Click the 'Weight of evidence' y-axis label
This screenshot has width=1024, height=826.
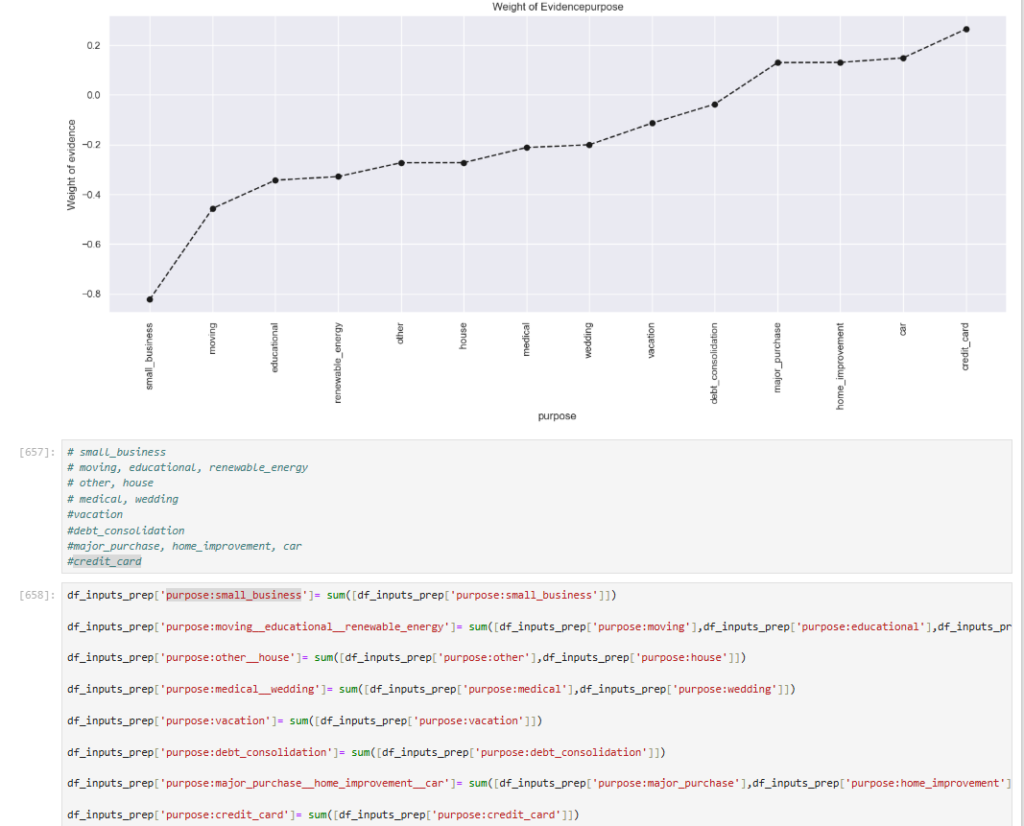pyautogui.click(x=71, y=165)
